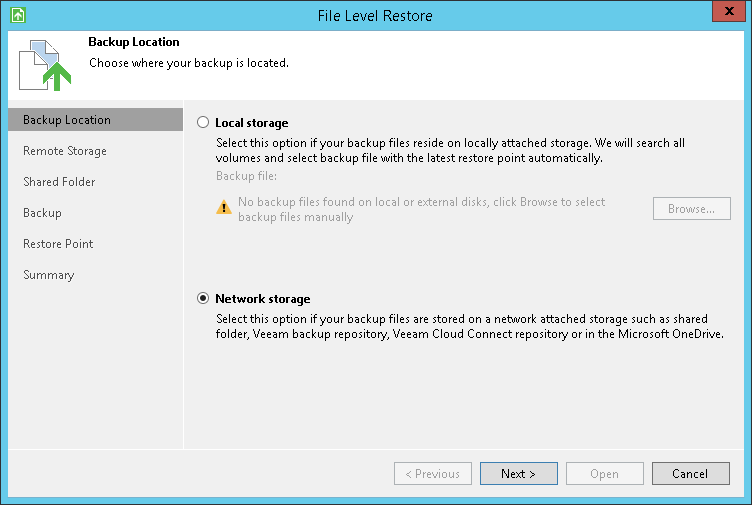The width and height of the screenshot is (752, 505).
Task: Open the Backup Location step
Action: click(67, 120)
